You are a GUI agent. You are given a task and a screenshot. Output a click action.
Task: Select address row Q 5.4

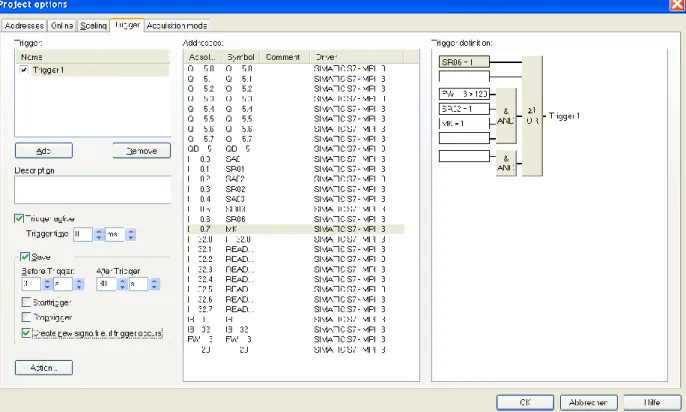[x=294, y=109]
